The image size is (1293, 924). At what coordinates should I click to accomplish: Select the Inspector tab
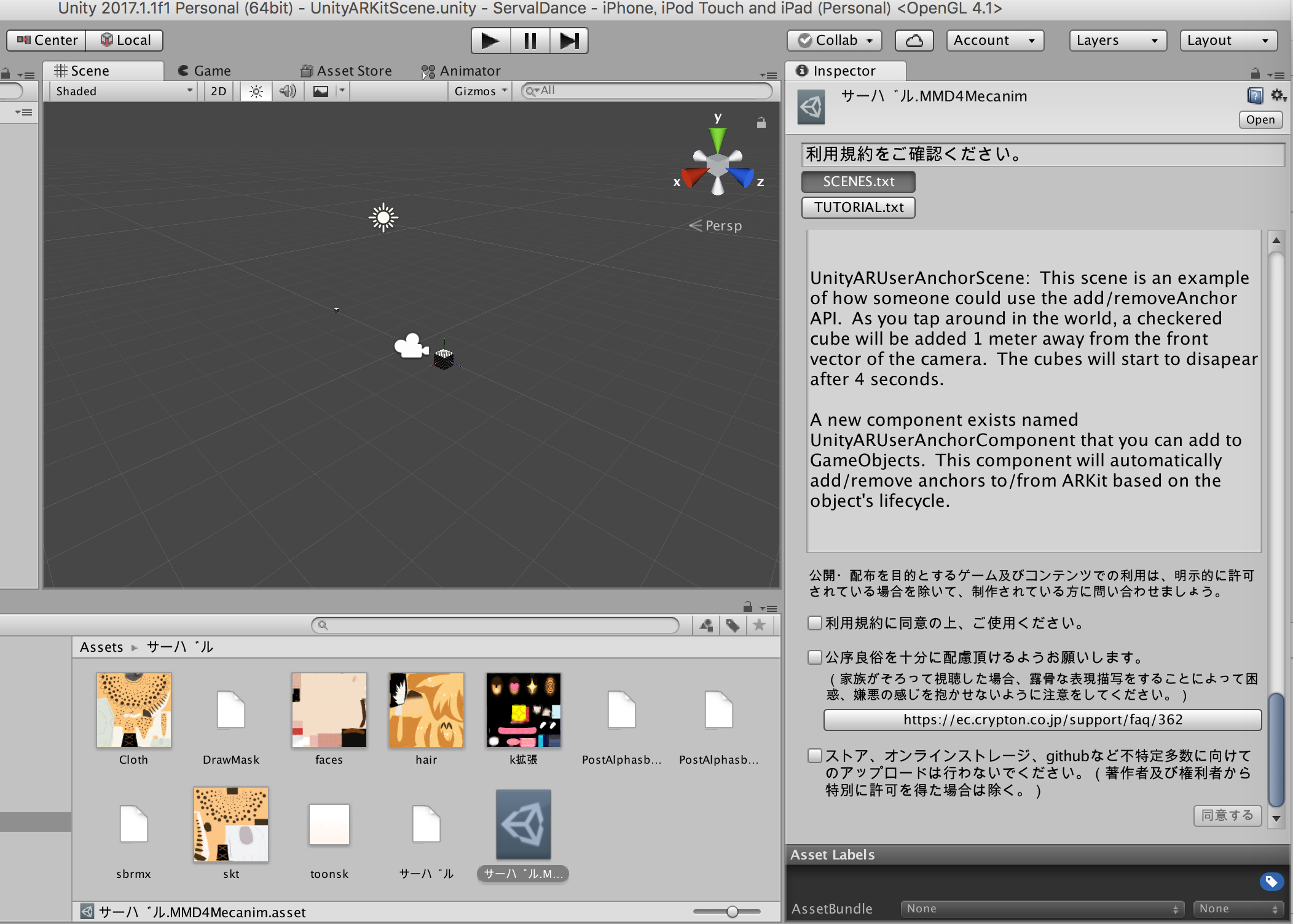tap(846, 71)
